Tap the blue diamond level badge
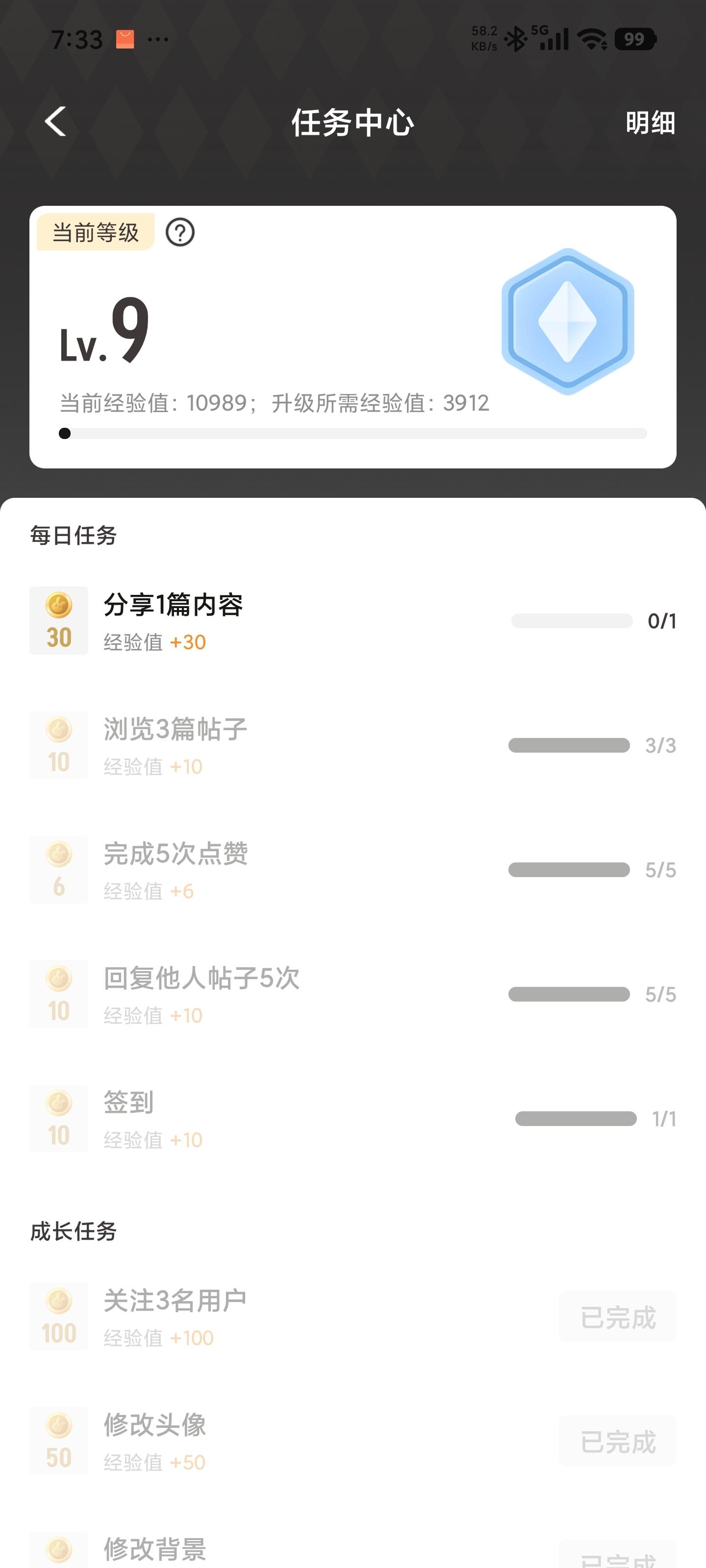 [x=568, y=321]
